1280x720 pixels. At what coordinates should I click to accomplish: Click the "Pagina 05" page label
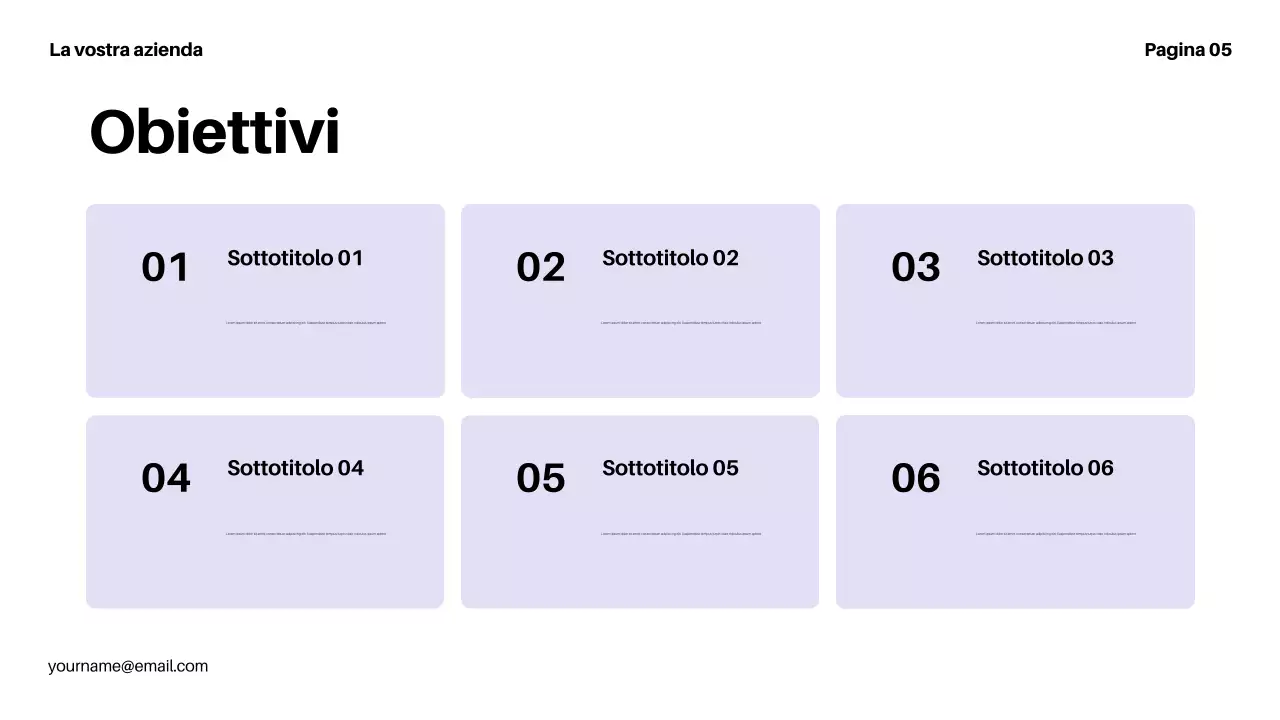tap(1187, 50)
